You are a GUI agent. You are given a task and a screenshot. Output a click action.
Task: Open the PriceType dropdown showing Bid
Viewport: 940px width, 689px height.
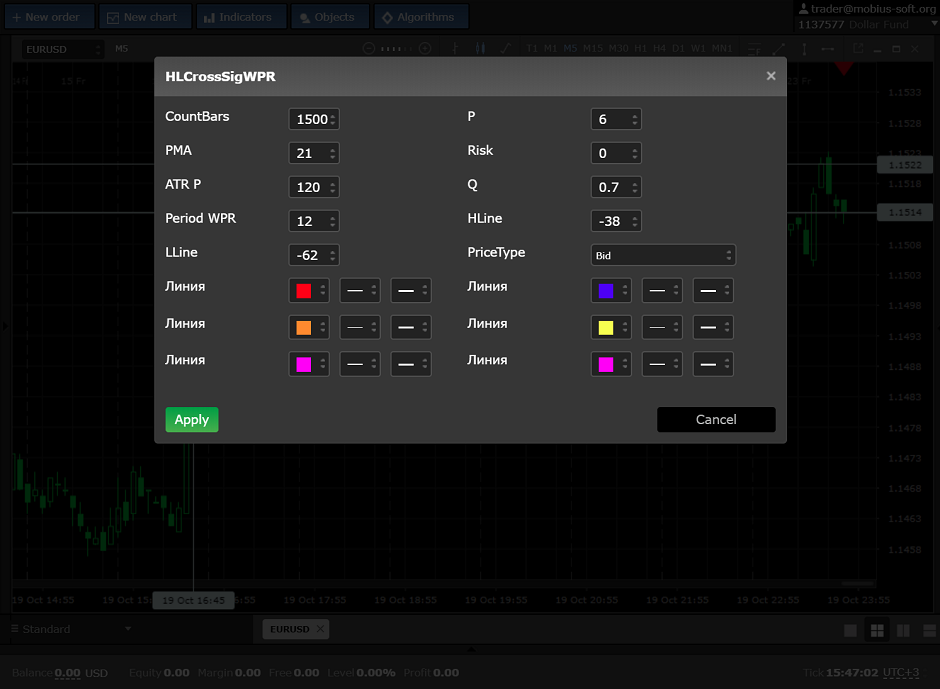click(663, 255)
